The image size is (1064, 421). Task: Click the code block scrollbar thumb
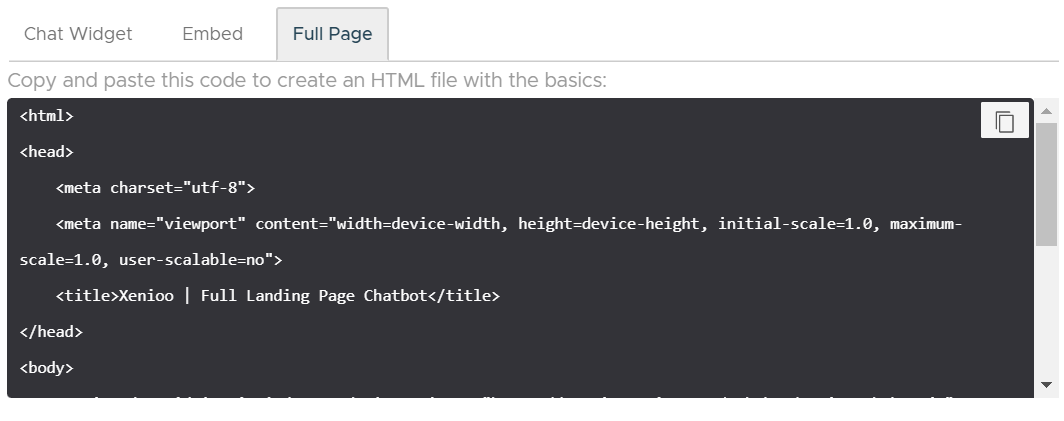(1046, 183)
